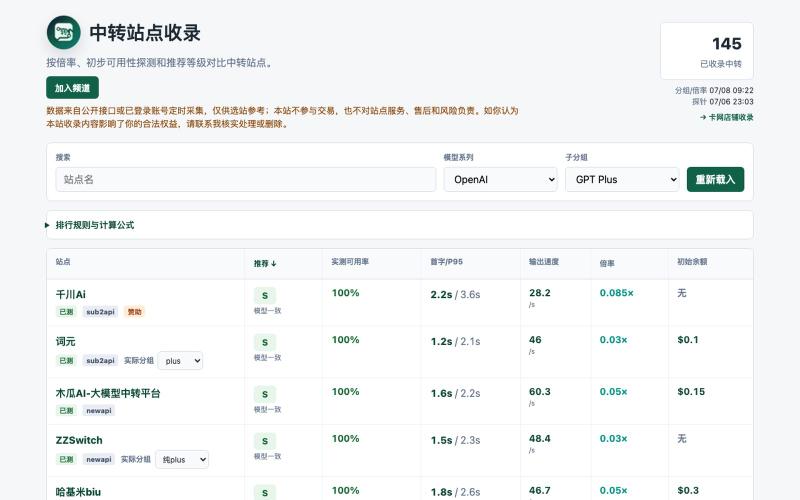Click the $0.1 initial balance for 词元
This screenshot has height=500, width=800.
(688, 340)
